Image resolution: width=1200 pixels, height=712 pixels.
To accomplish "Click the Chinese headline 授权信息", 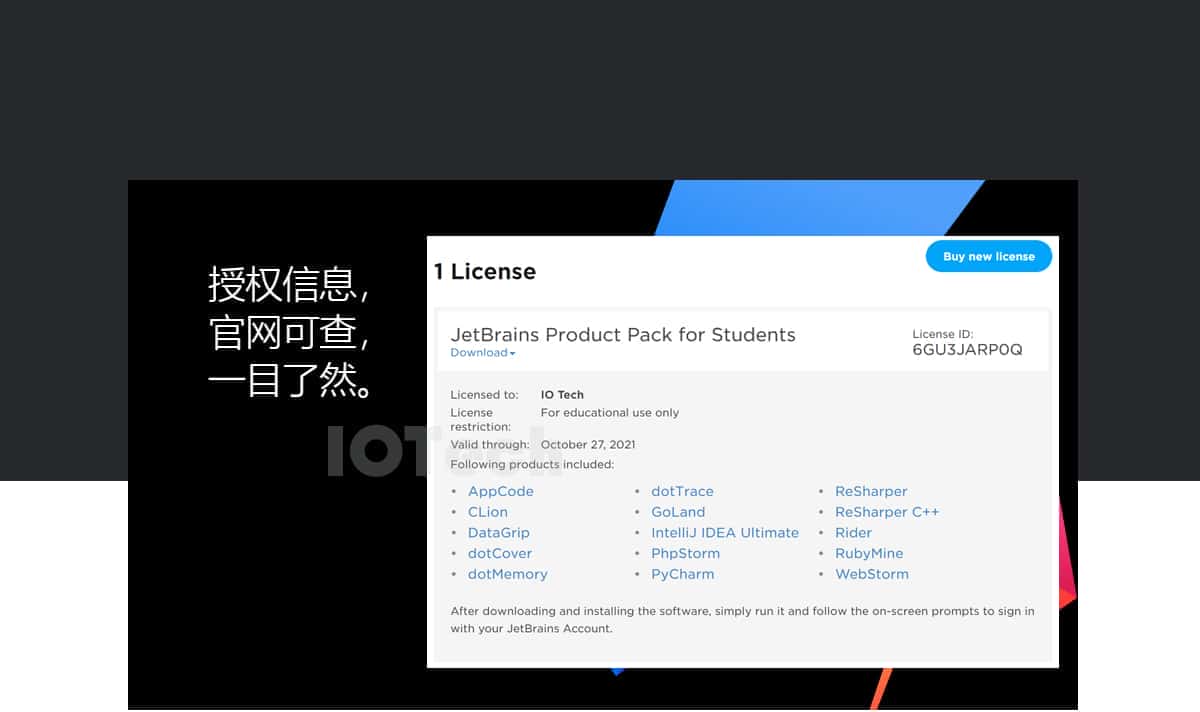I will pyautogui.click(x=289, y=284).
